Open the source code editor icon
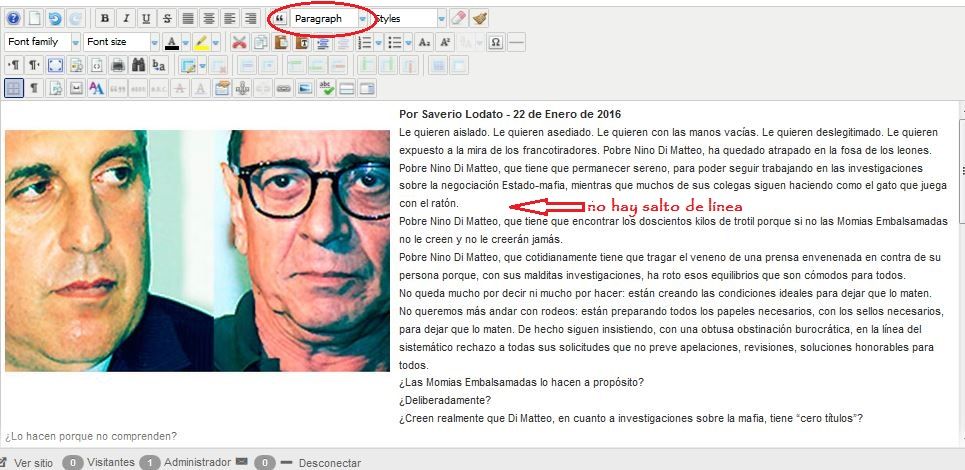 pos(97,65)
